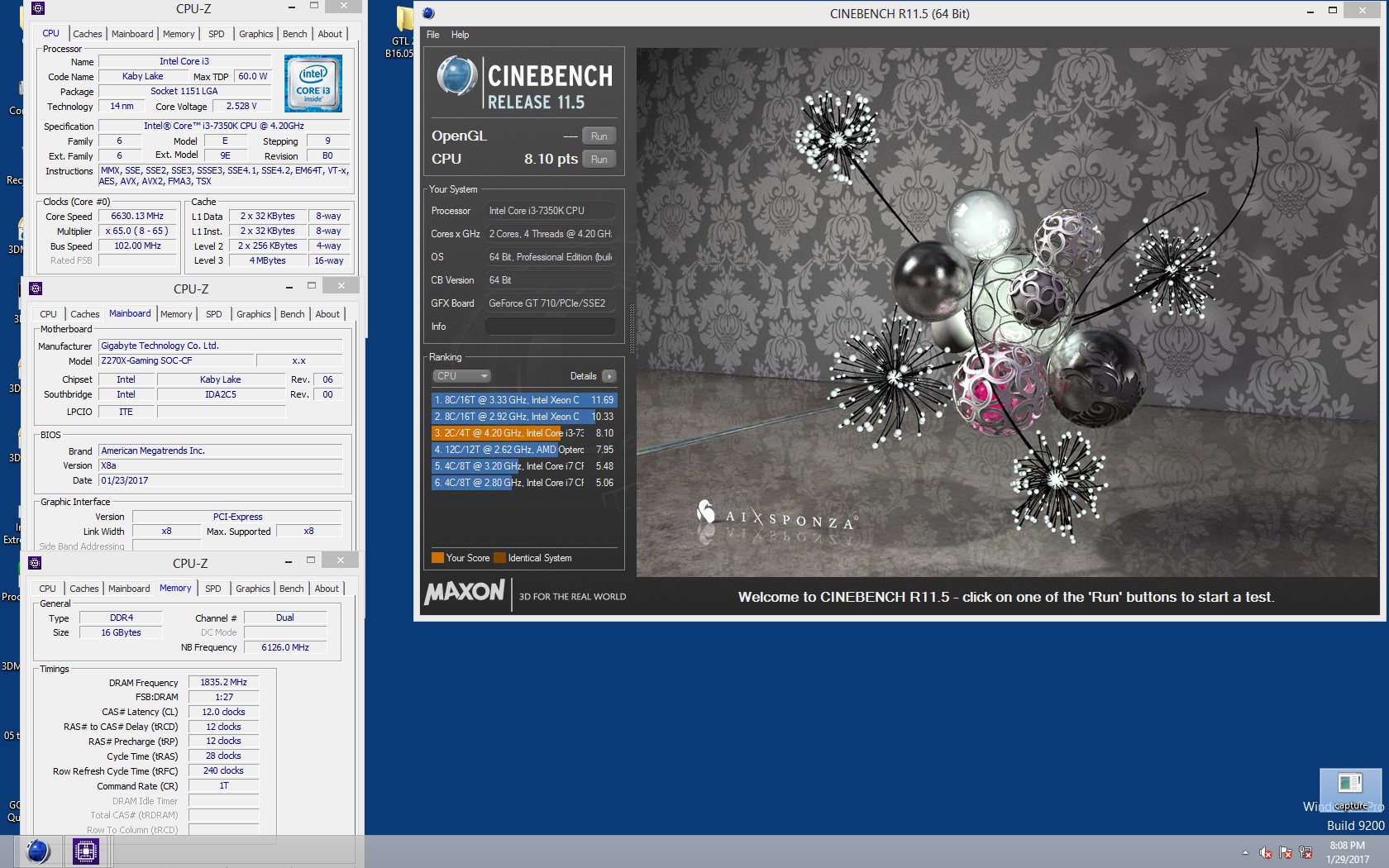Click the Details label in Ranking

583,376
